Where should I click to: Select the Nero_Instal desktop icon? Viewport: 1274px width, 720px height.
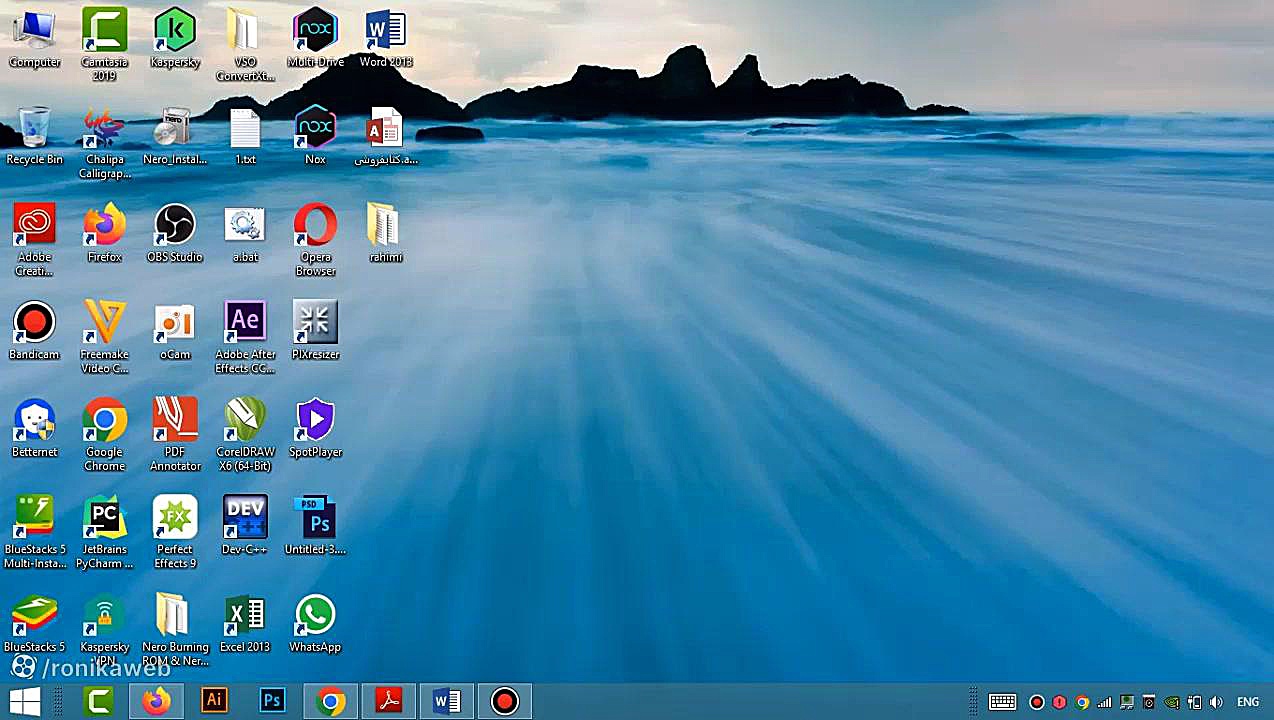pyautogui.click(x=175, y=135)
